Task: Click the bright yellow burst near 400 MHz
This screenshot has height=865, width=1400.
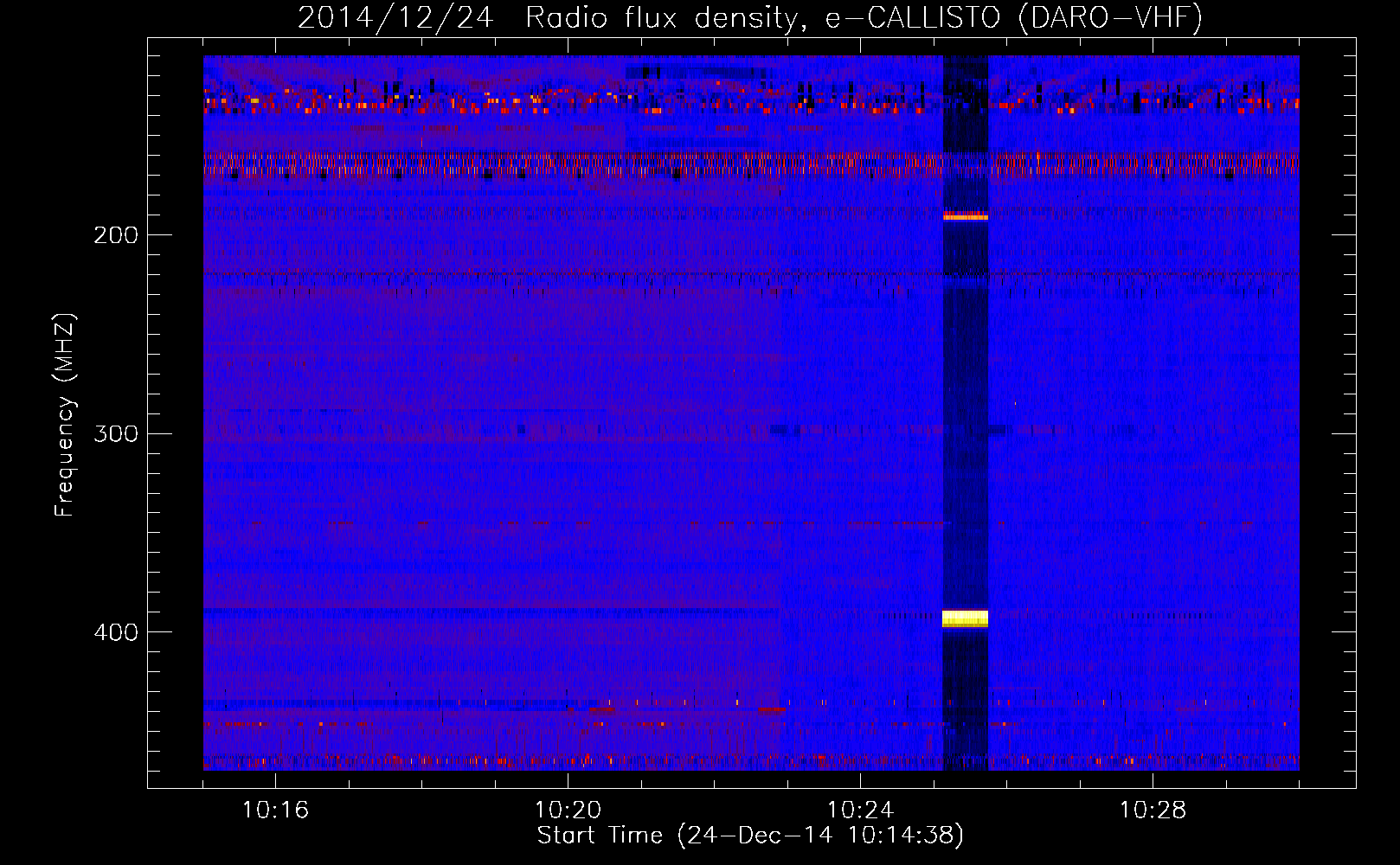Action: point(965,618)
